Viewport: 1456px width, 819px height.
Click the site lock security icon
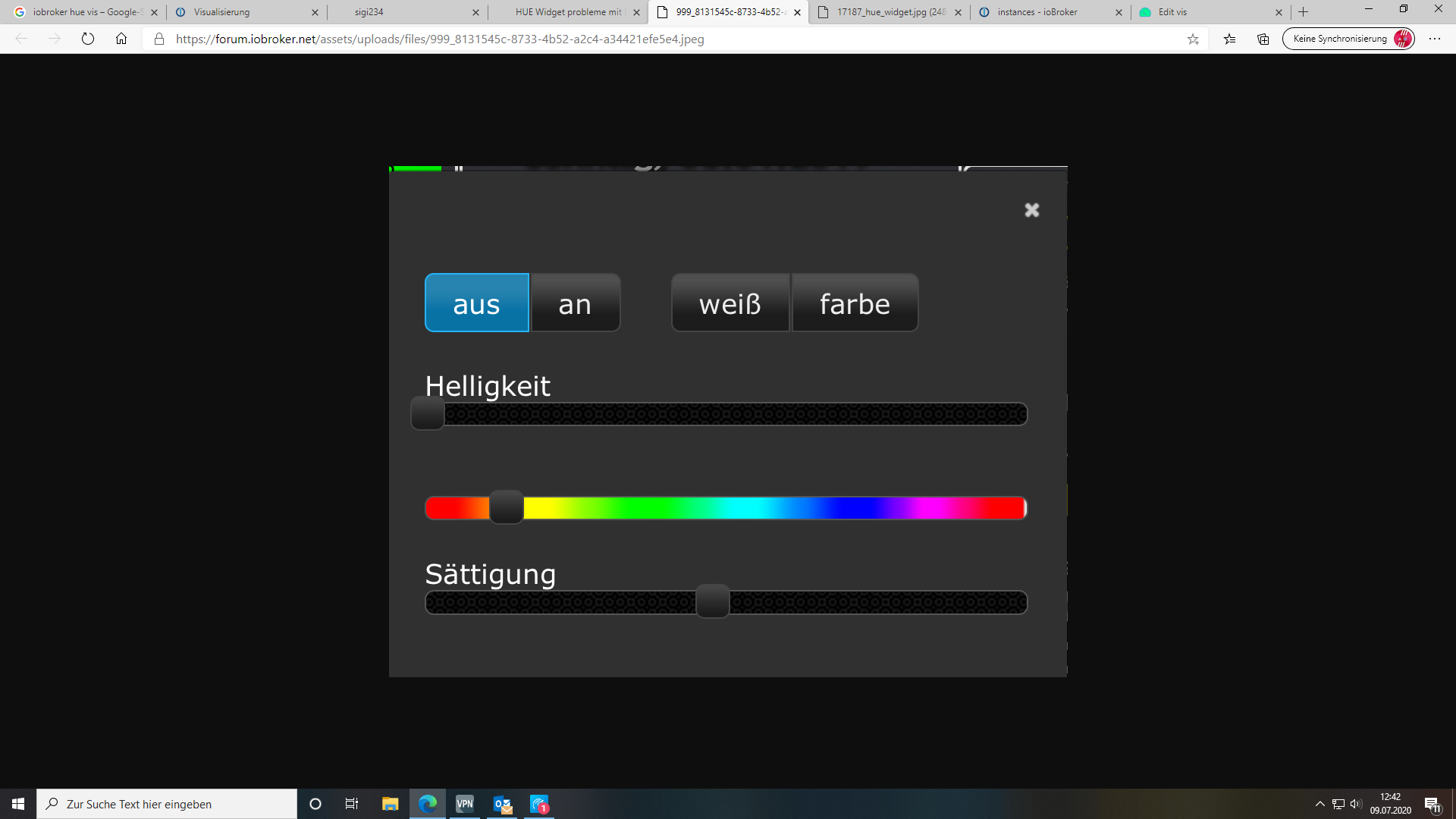tap(159, 39)
